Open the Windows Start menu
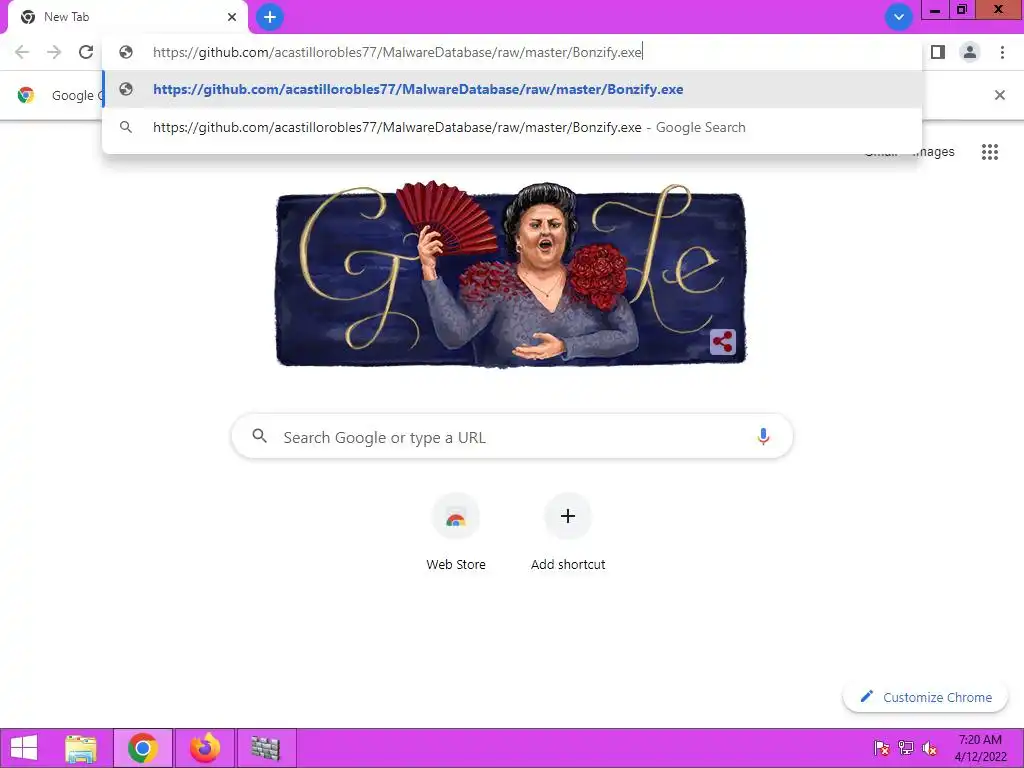 pyautogui.click(x=24, y=748)
